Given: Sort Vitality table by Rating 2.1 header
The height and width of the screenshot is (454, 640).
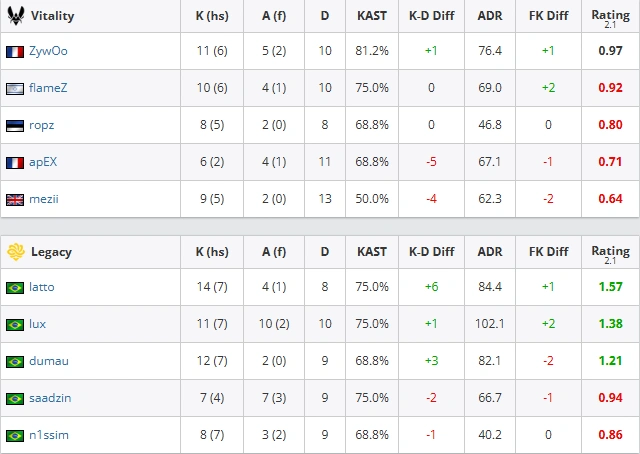Looking at the screenshot, I should pyautogui.click(x=610, y=18).
